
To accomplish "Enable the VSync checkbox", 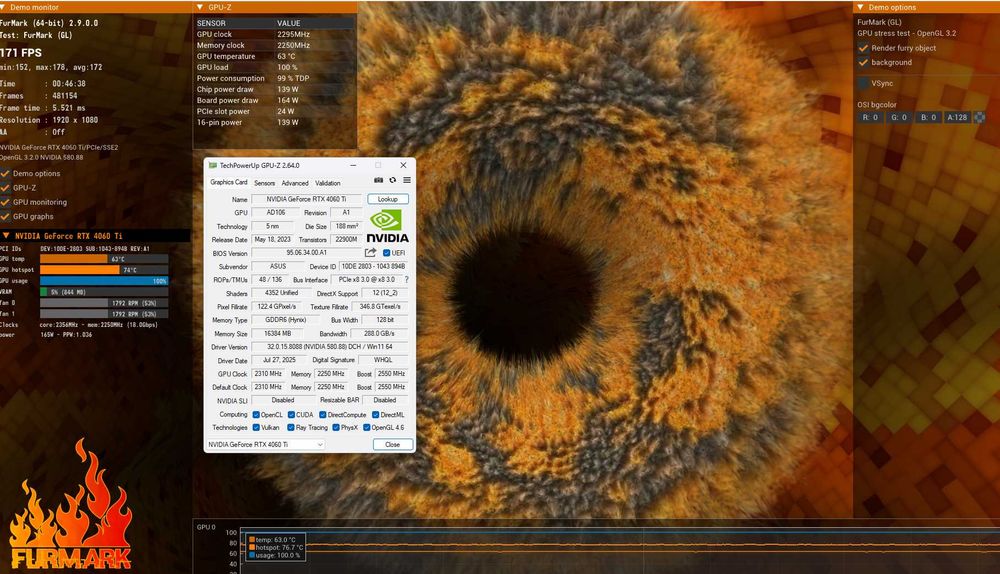I will pyautogui.click(x=864, y=83).
